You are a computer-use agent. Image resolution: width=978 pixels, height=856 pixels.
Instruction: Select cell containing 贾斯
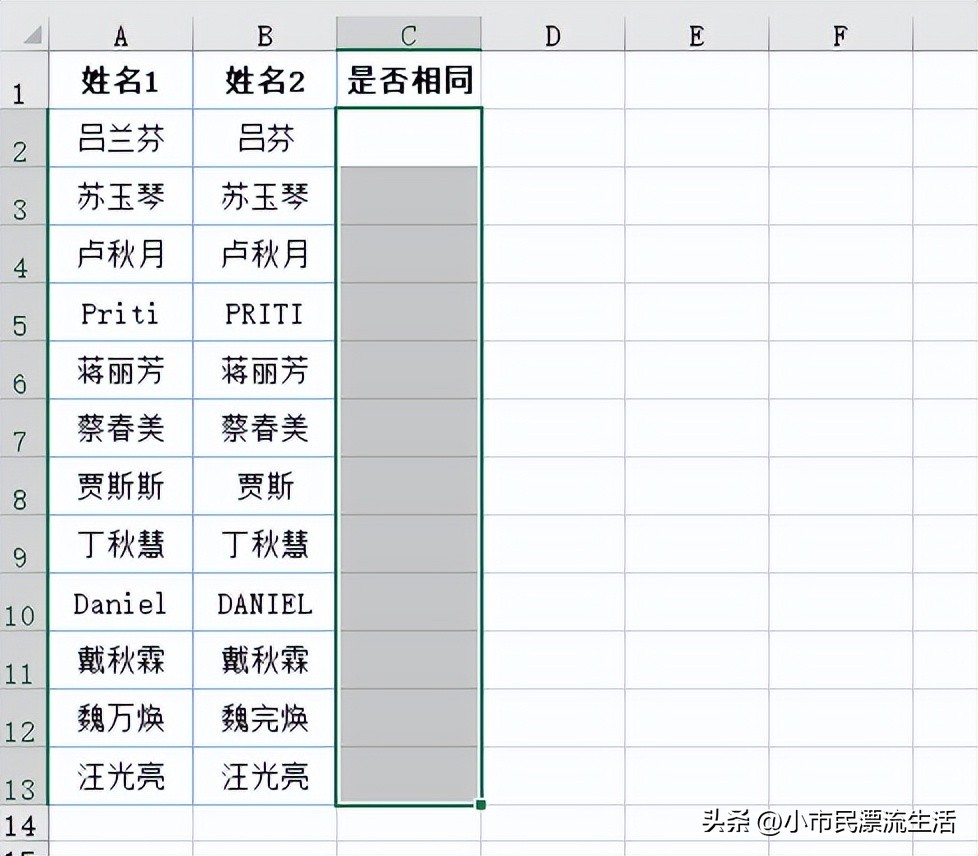(x=264, y=486)
